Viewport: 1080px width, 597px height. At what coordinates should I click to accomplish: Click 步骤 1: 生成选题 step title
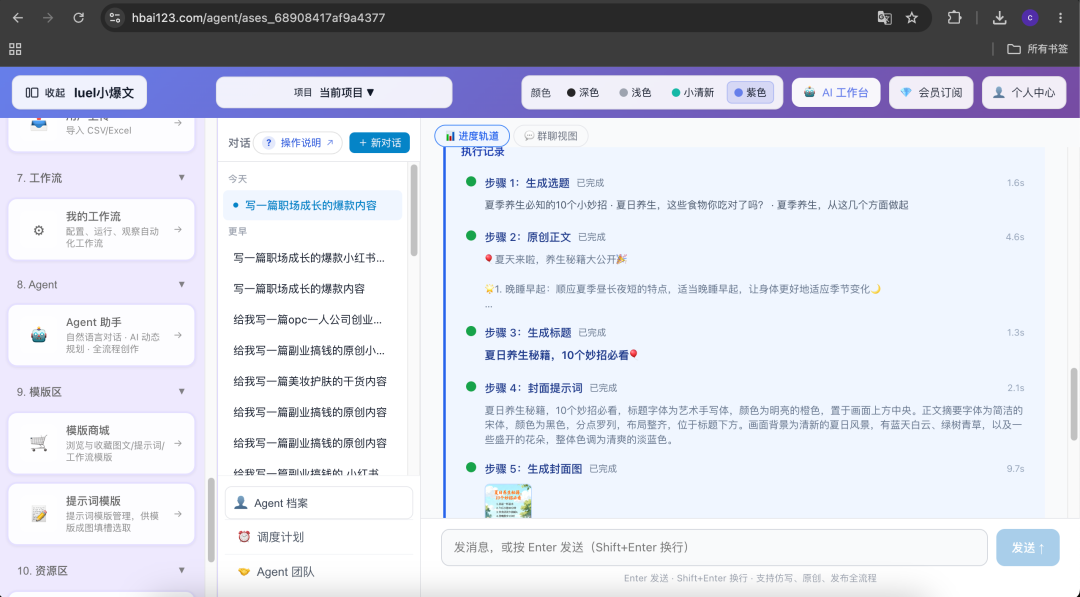pos(527,182)
